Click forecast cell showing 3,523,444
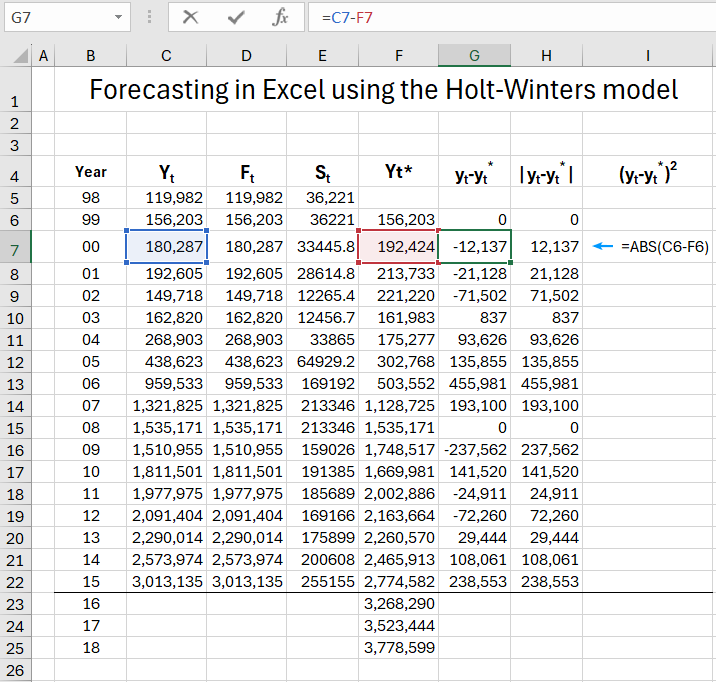 (399, 625)
